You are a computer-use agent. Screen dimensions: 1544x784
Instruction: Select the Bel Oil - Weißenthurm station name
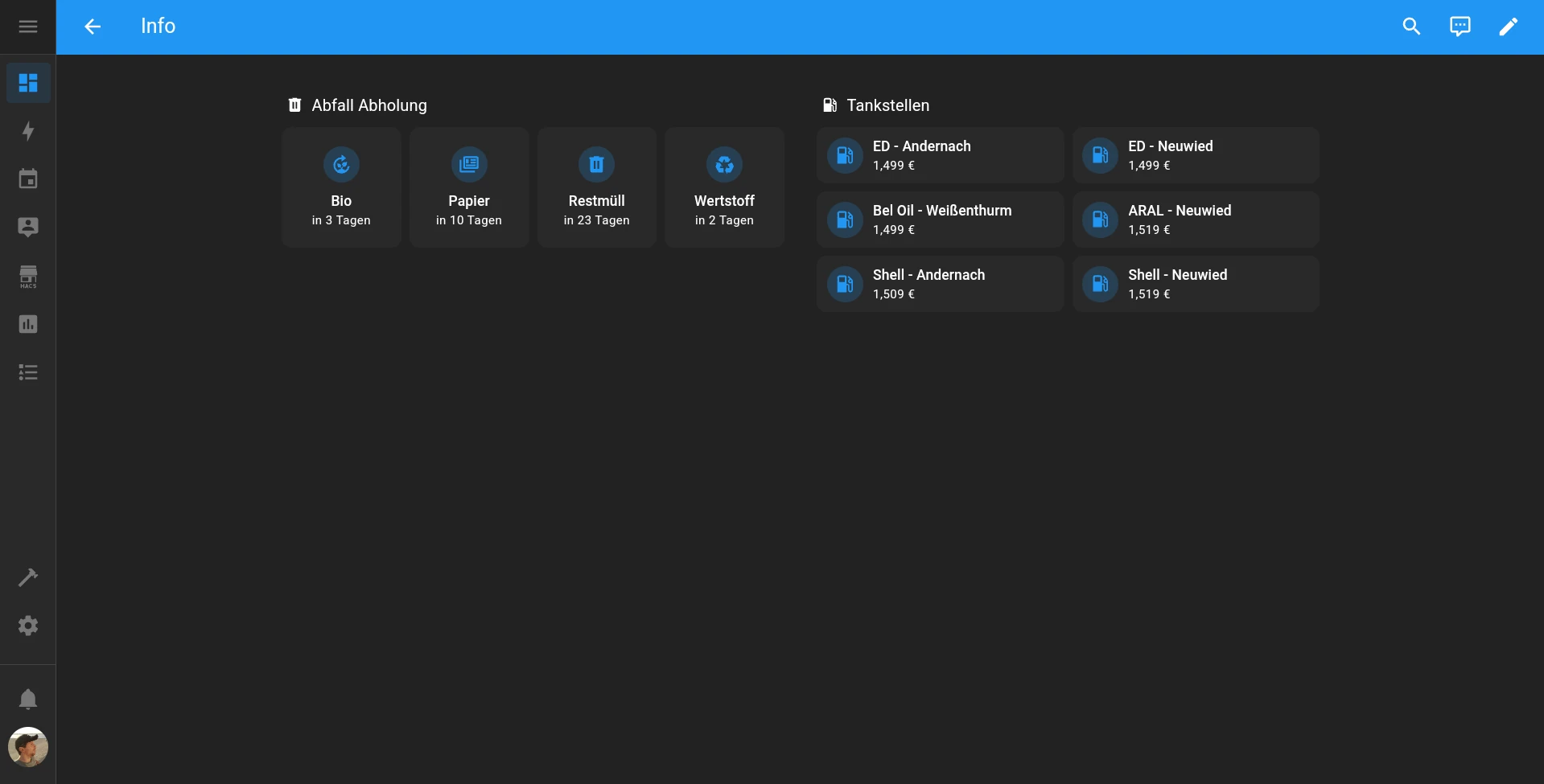tap(942, 211)
